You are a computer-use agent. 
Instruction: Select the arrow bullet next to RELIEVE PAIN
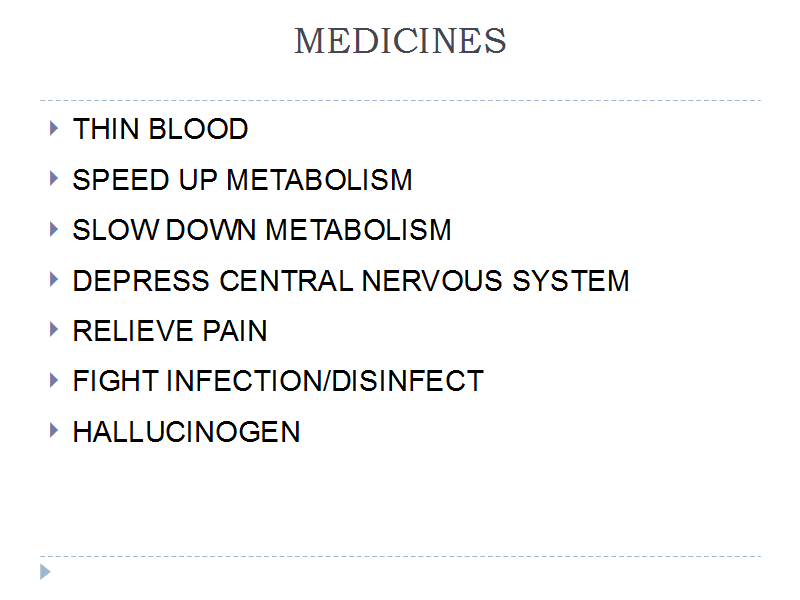click(54, 330)
